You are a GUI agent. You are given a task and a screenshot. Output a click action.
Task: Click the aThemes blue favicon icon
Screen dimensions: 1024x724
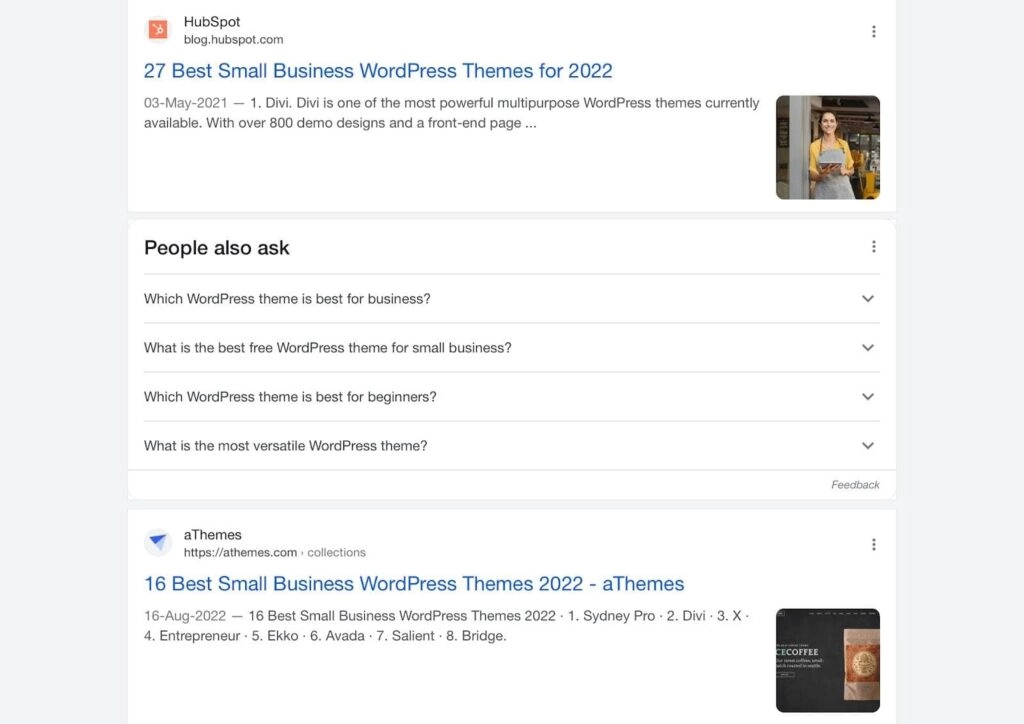pyautogui.click(x=158, y=543)
